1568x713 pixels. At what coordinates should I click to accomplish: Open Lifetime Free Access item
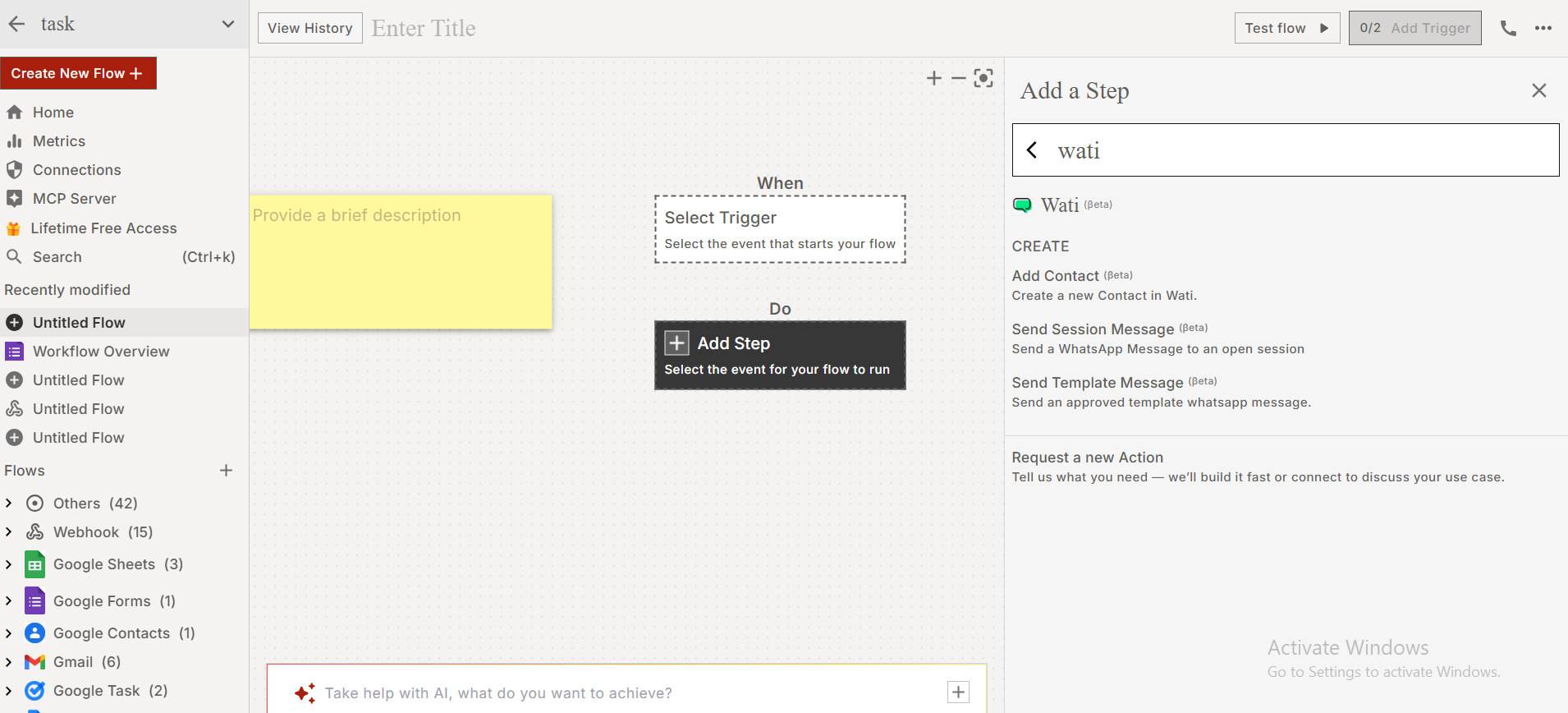tap(103, 228)
